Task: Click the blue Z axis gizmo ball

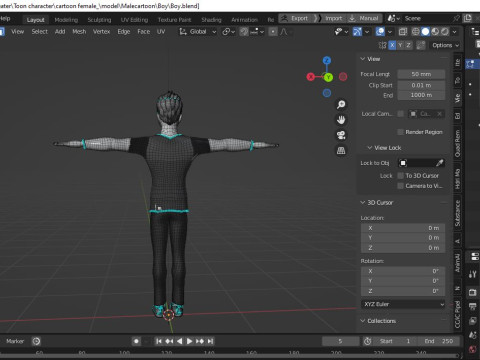Action: (x=327, y=60)
